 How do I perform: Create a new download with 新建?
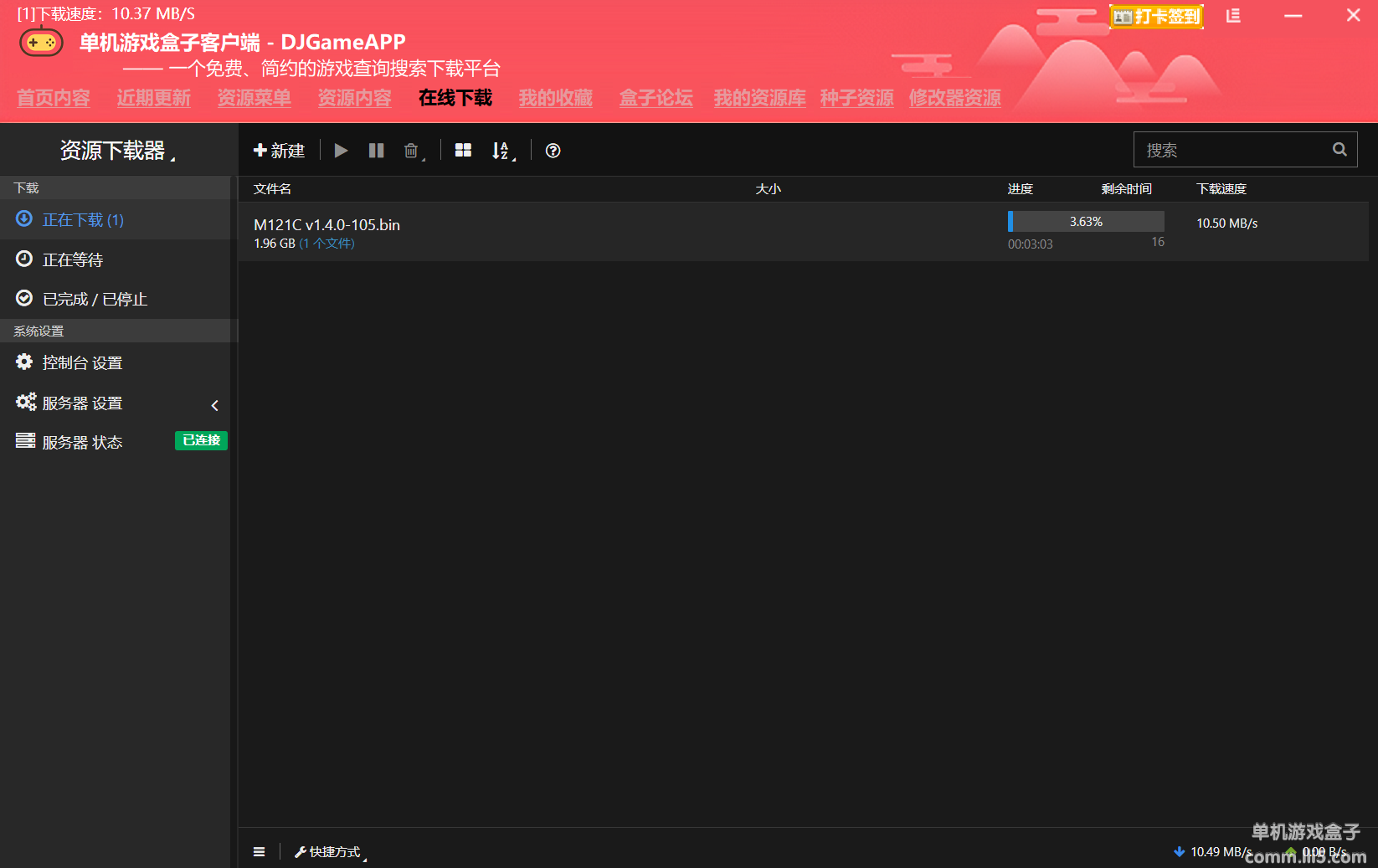click(279, 151)
